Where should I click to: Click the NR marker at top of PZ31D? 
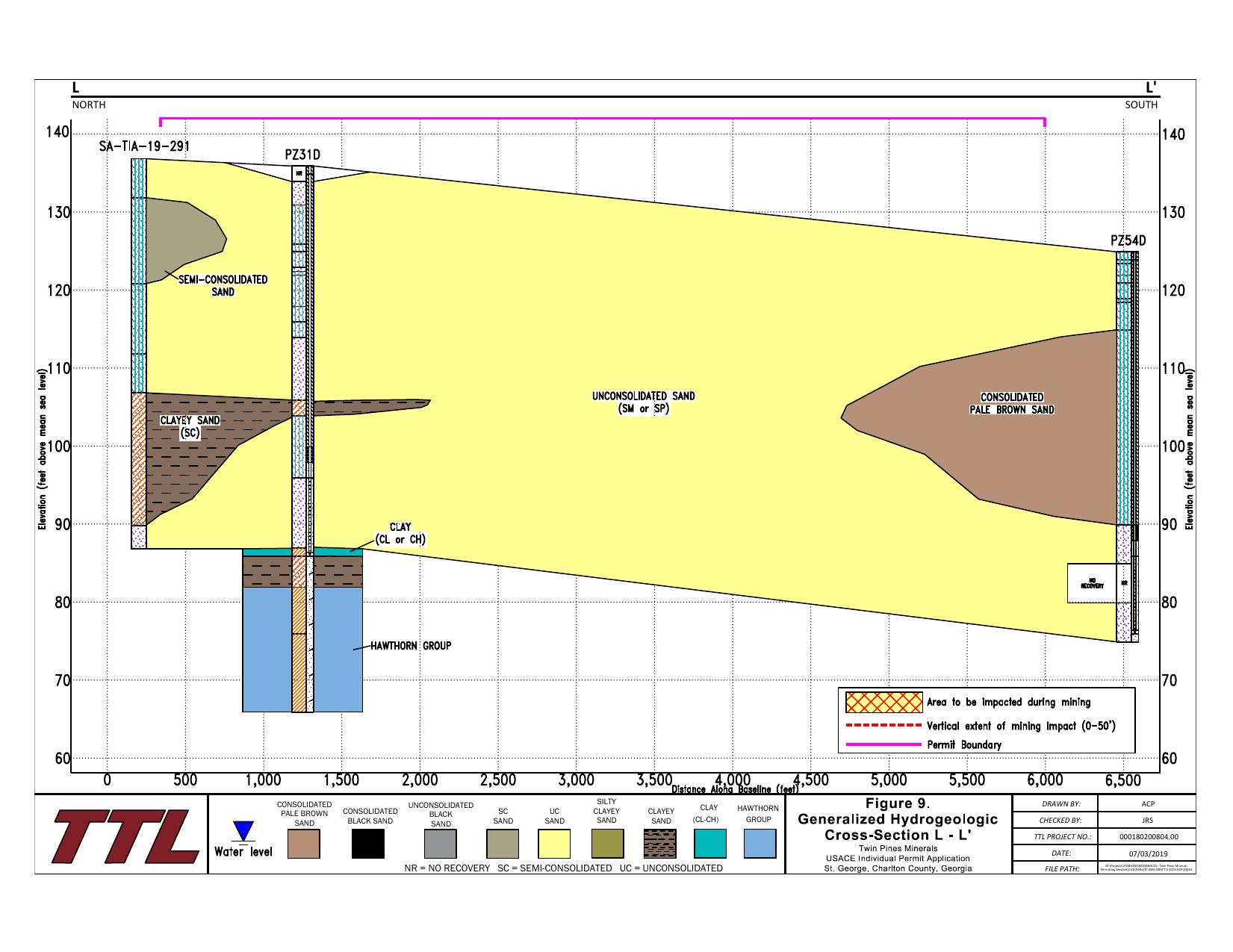(x=299, y=173)
